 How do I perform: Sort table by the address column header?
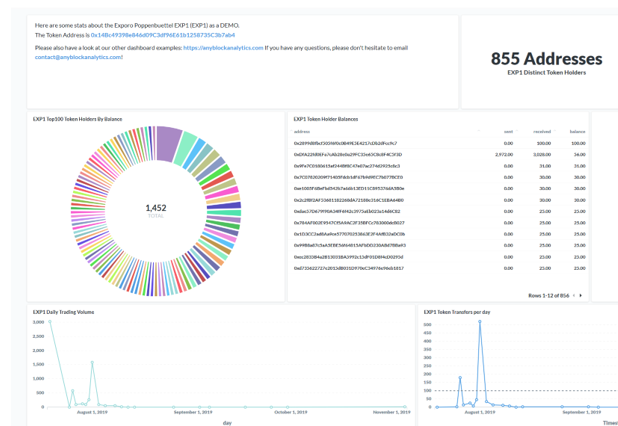click(302, 132)
